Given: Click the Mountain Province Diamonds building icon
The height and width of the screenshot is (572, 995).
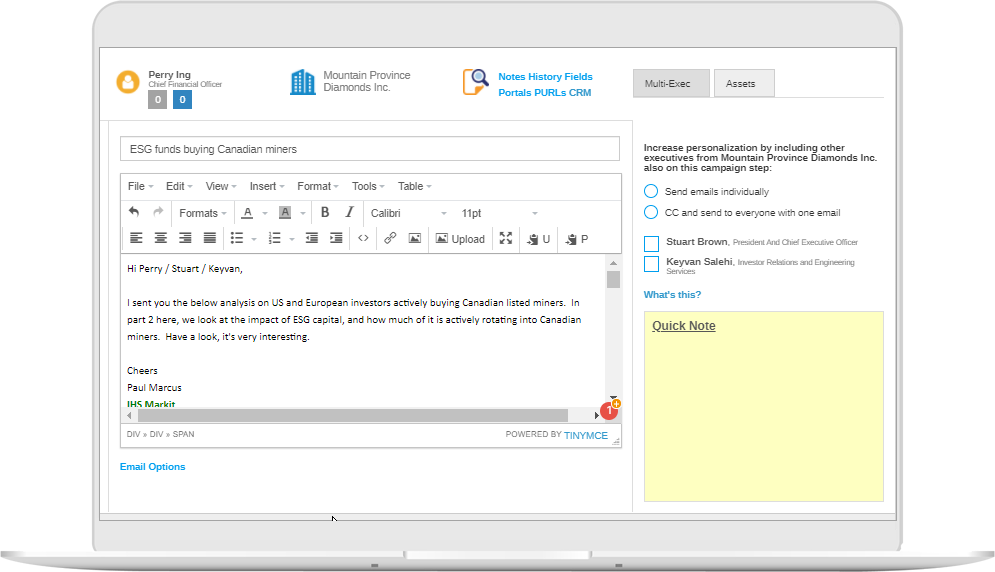Looking at the screenshot, I should point(303,82).
